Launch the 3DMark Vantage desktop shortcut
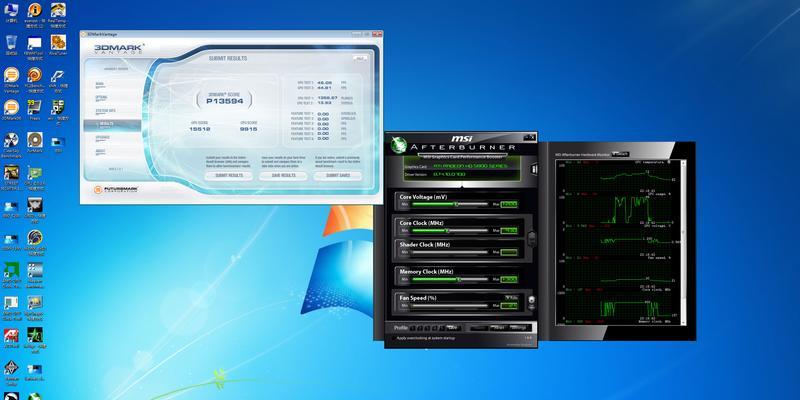800x400 pixels. tap(11, 80)
